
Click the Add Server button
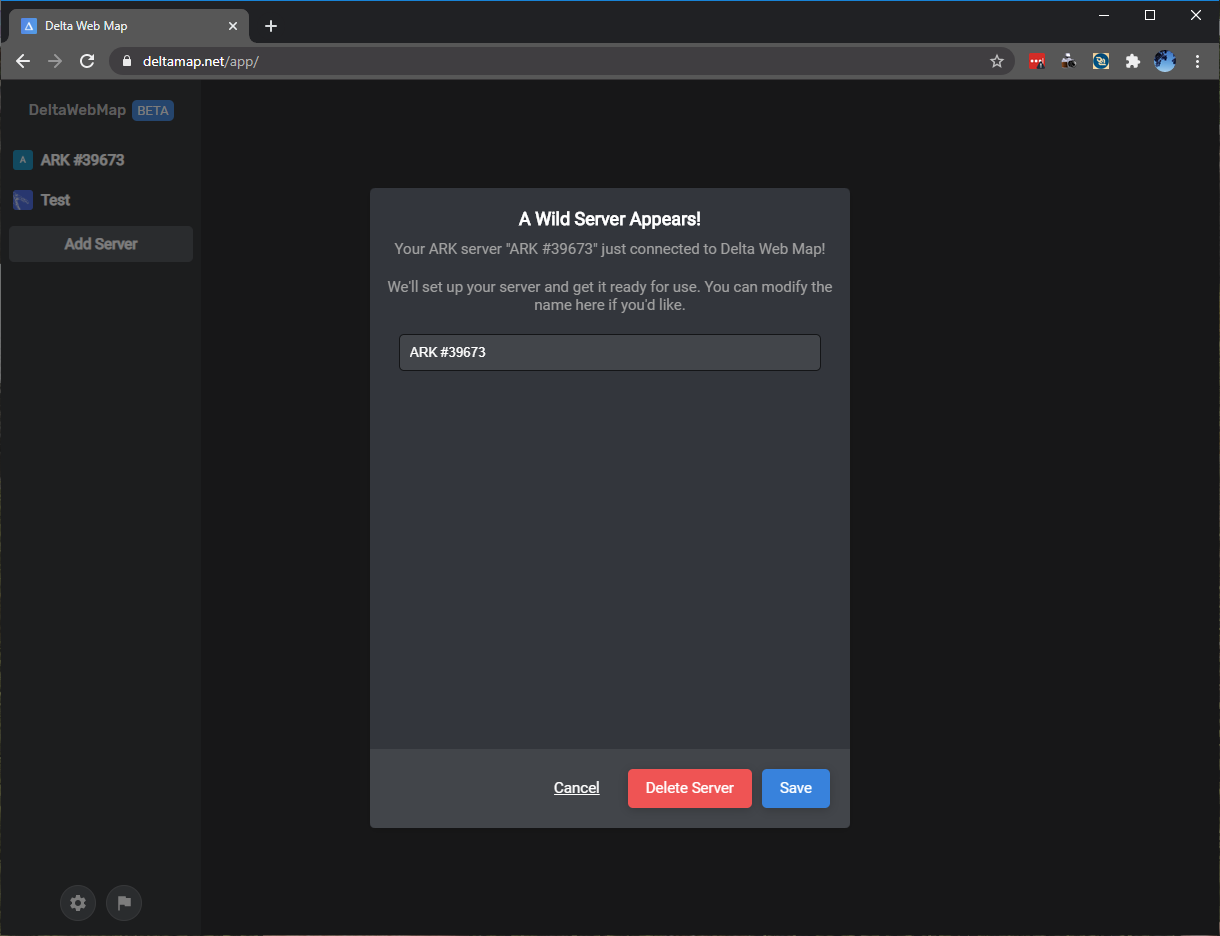tap(101, 244)
